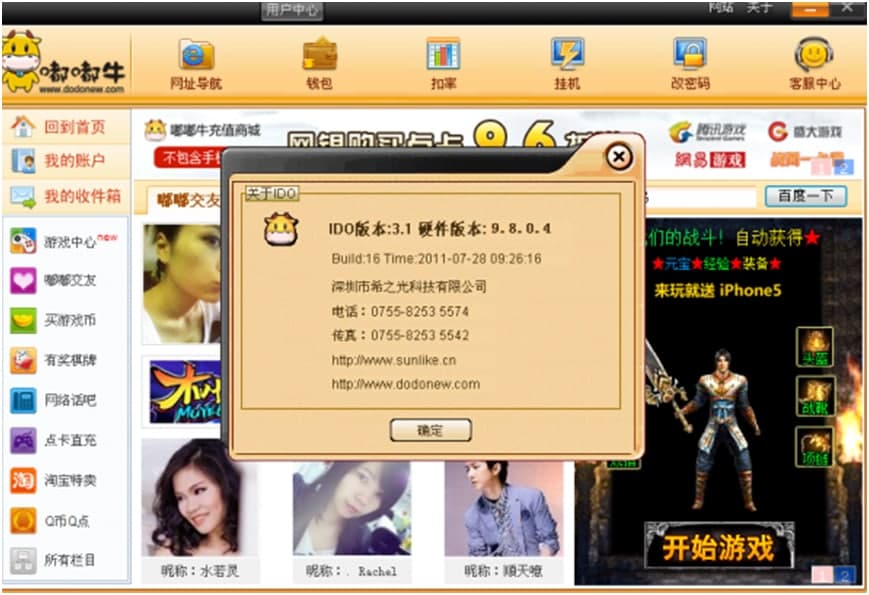Close the 关于IDO dialog

(619, 157)
